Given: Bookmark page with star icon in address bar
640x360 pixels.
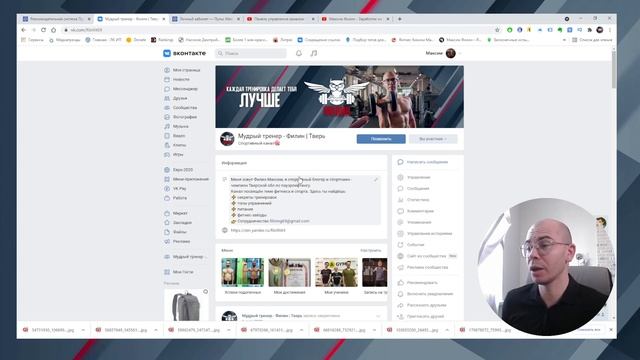Looking at the screenshot, I should click(497, 30).
